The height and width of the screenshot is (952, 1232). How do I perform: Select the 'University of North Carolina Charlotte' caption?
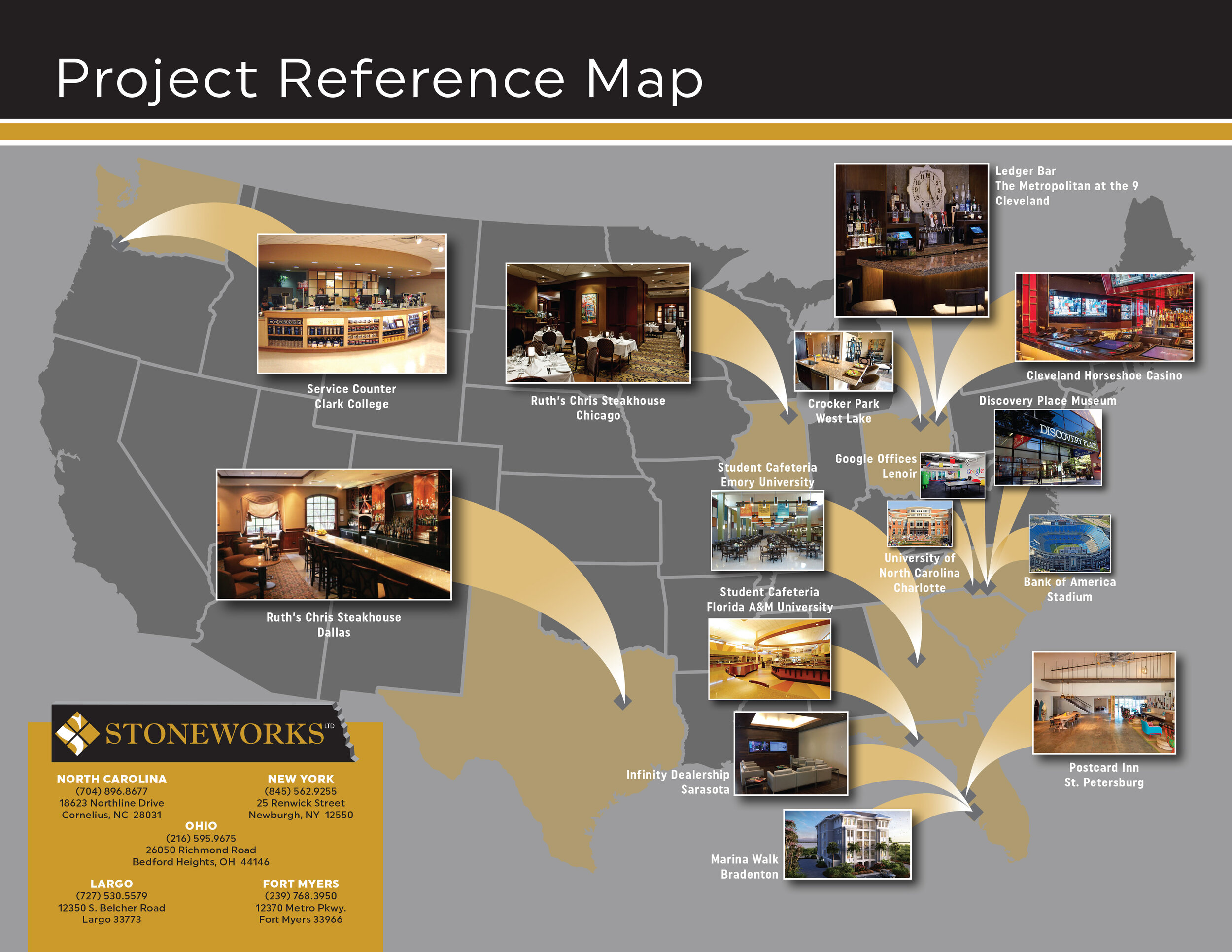coord(920,573)
